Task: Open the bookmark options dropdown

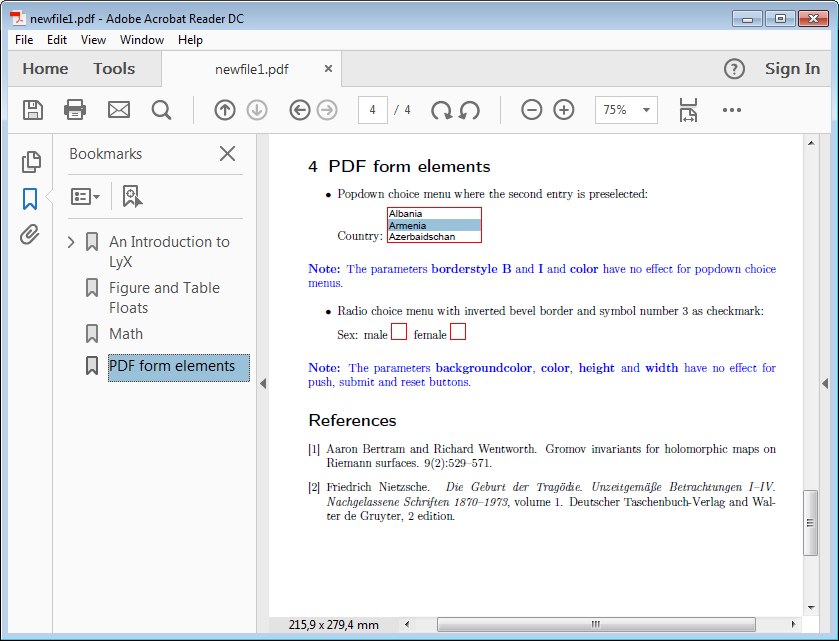Action: (85, 197)
